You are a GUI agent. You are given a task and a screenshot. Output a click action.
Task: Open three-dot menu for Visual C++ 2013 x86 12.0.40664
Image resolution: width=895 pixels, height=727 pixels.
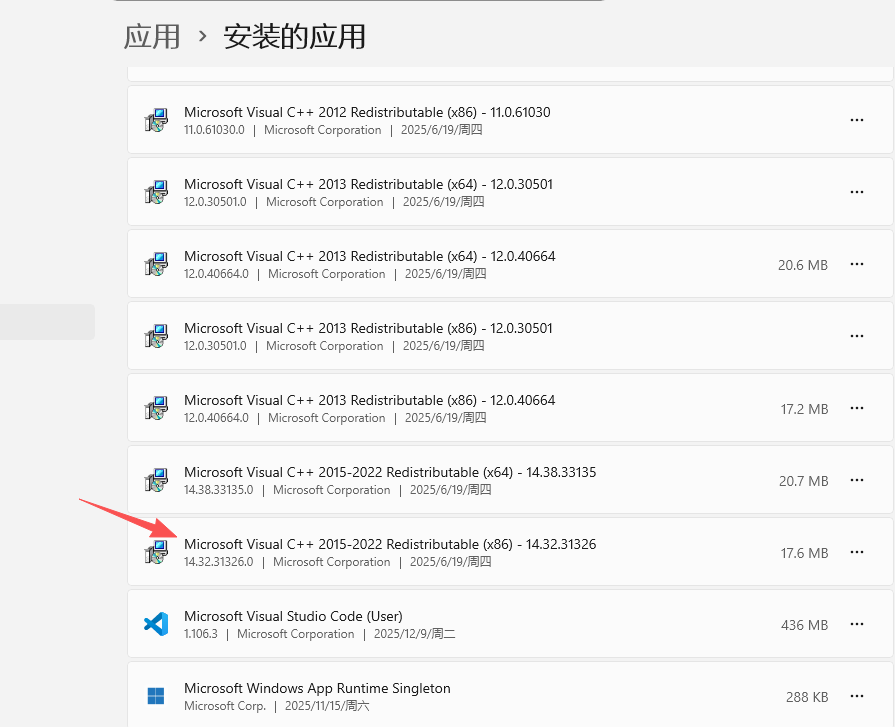tap(856, 408)
